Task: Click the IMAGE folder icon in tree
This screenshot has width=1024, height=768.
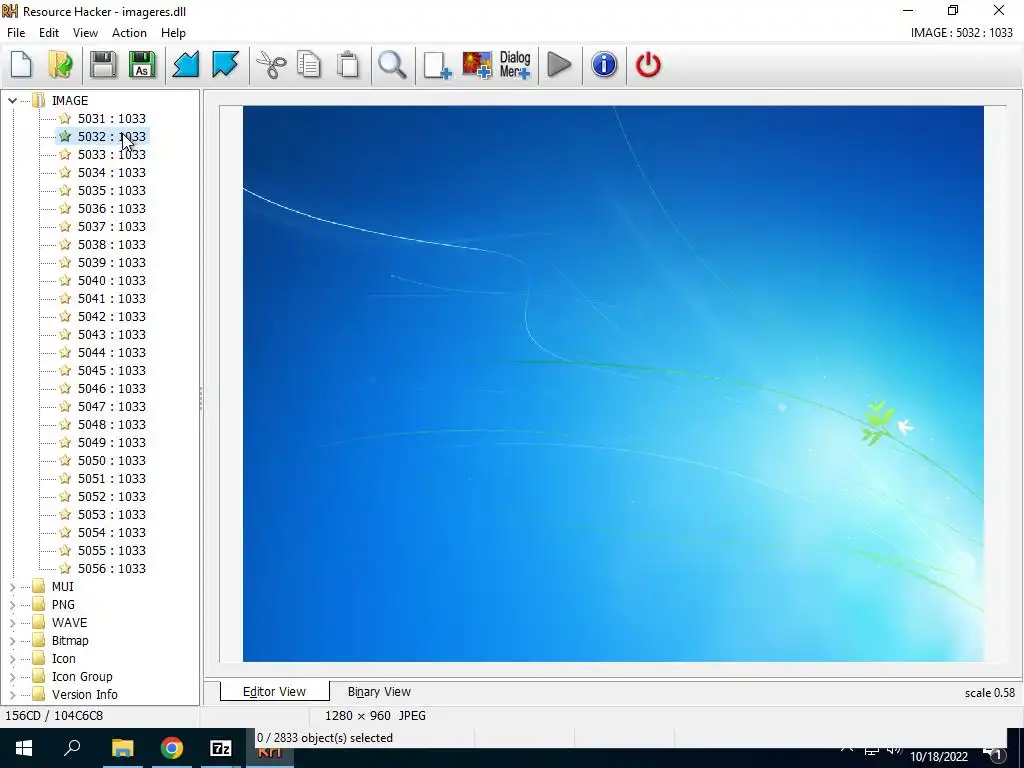Action: click(39, 100)
